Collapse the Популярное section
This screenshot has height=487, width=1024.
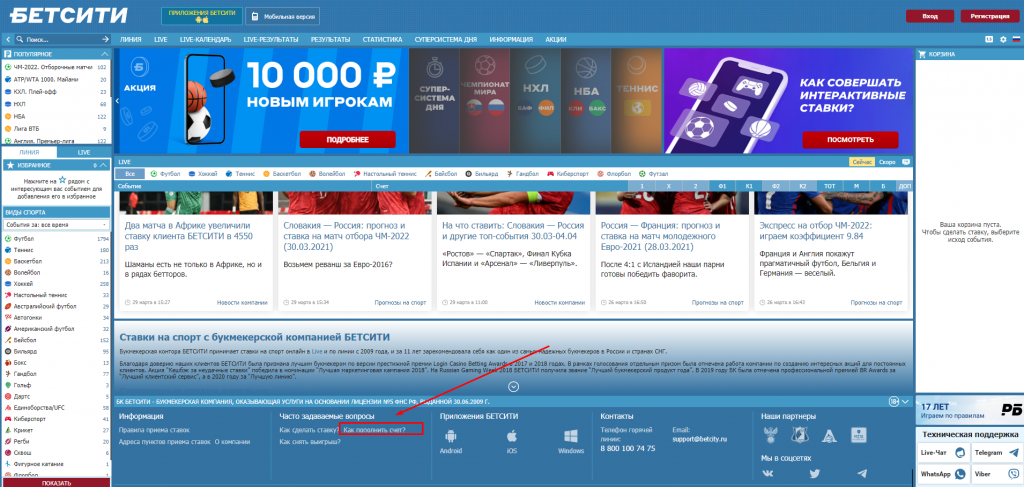coord(106,53)
